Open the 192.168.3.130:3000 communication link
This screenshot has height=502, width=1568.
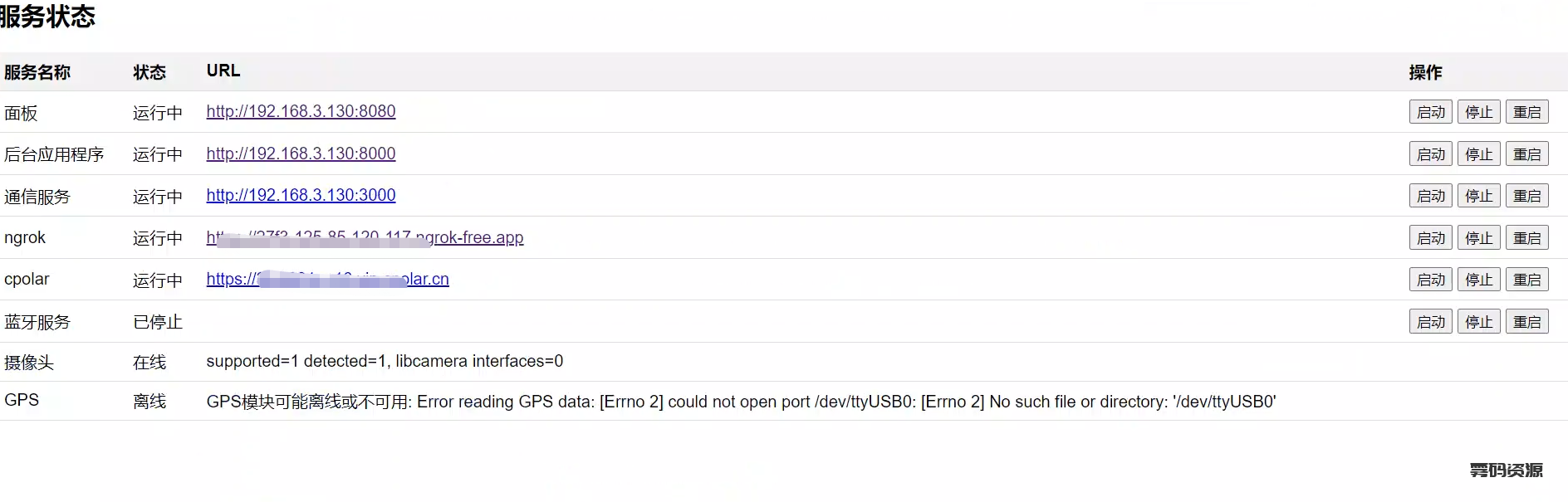tap(301, 195)
